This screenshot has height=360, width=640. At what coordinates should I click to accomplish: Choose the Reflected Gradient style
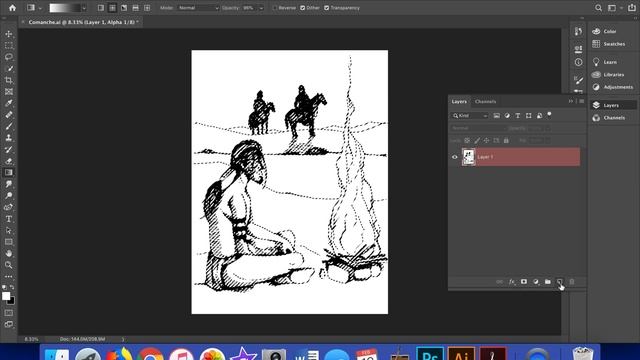(x=136, y=8)
